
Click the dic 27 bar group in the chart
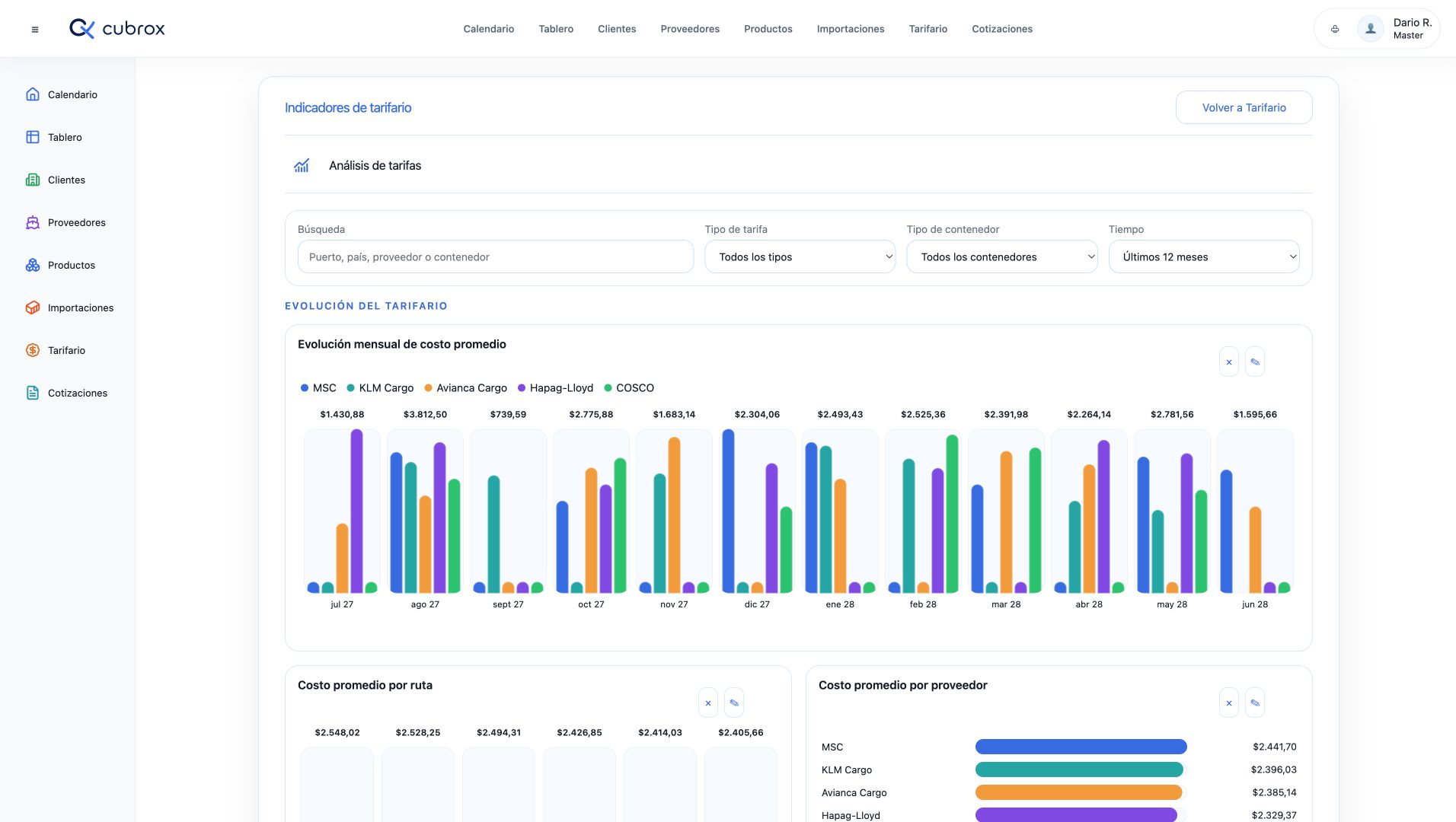click(x=757, y=511)
